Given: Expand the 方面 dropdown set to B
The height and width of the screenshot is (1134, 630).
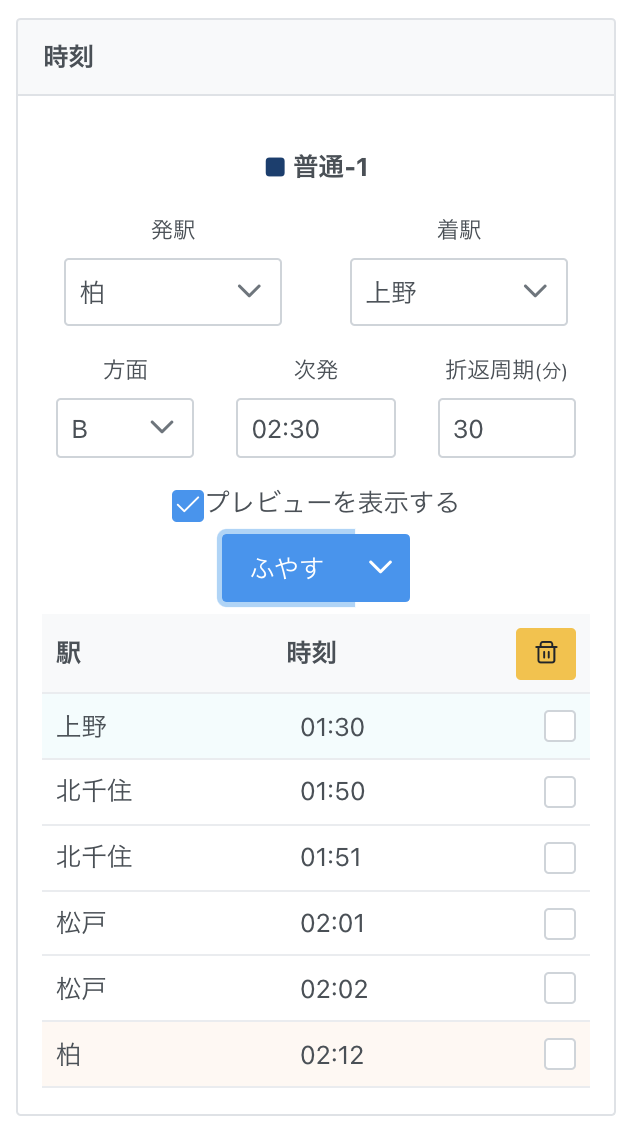Looking at the screenshot, I should tap(124, 428).
